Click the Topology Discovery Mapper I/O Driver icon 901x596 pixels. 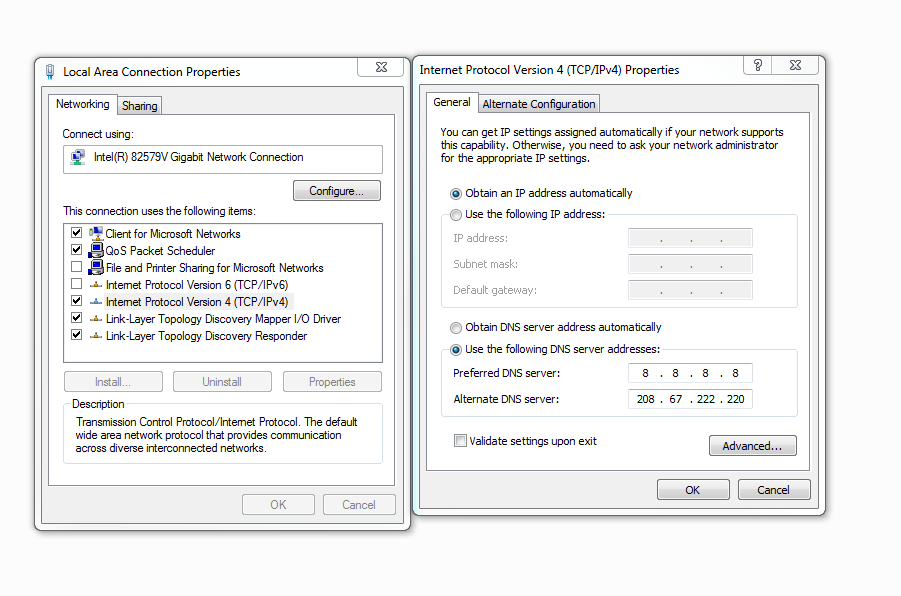point(96,319)
